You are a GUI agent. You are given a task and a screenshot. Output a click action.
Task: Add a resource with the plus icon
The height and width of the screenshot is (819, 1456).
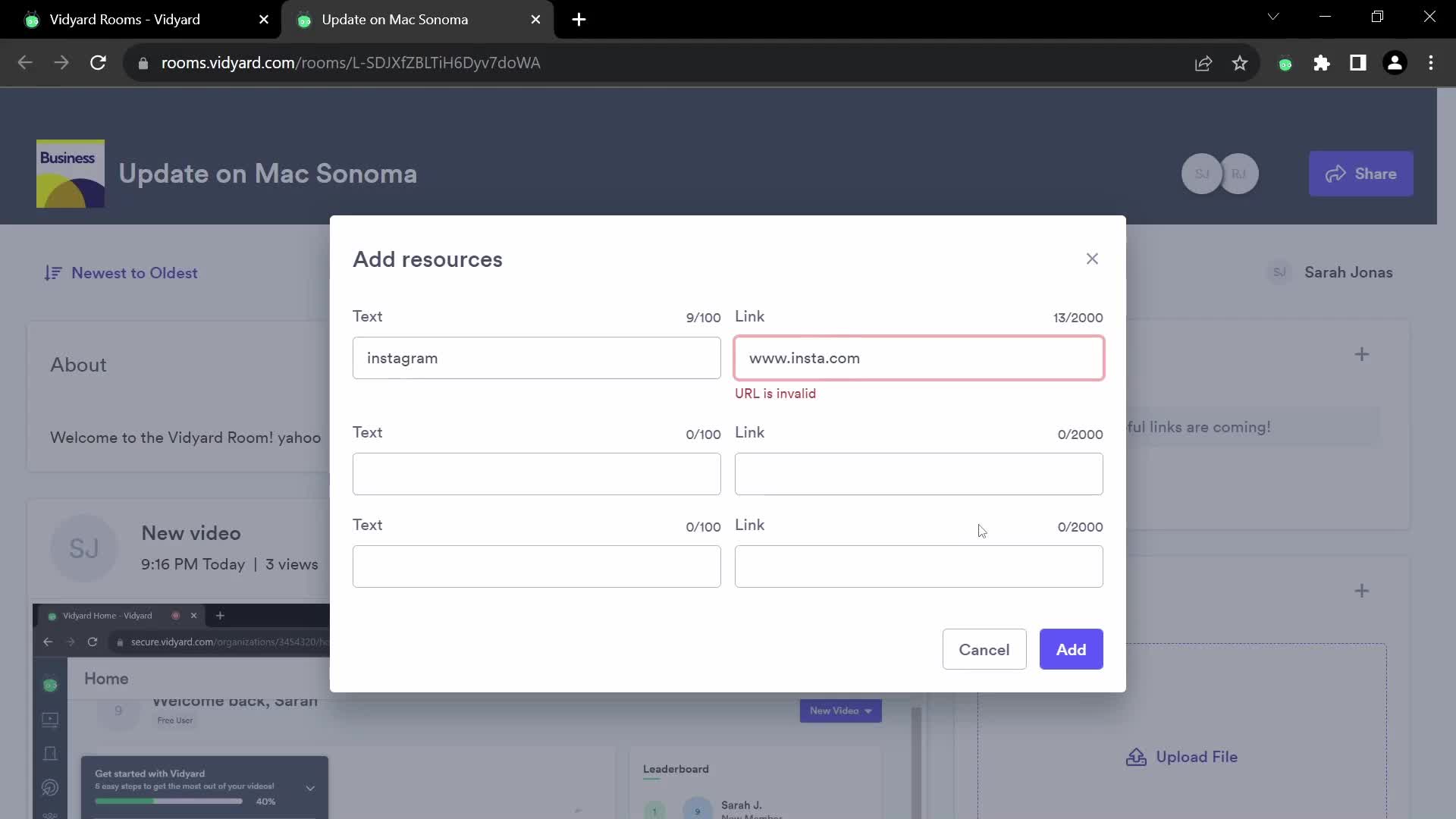(x=1361, y=354)
